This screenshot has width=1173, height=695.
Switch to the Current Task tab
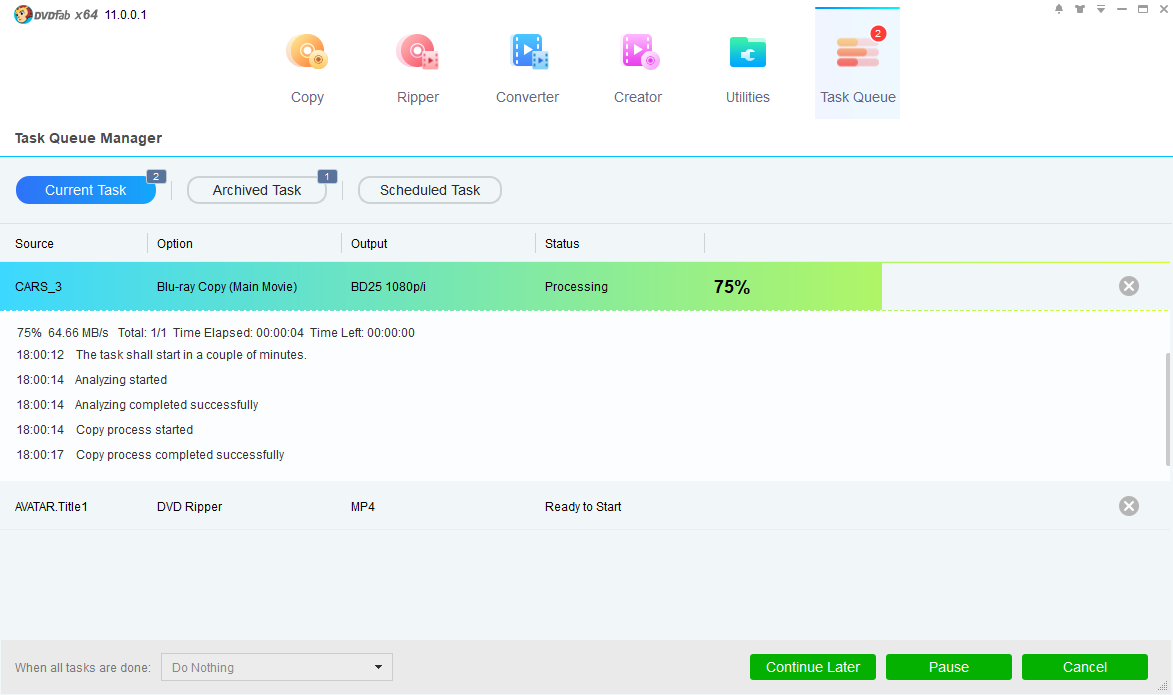(86, 190)
